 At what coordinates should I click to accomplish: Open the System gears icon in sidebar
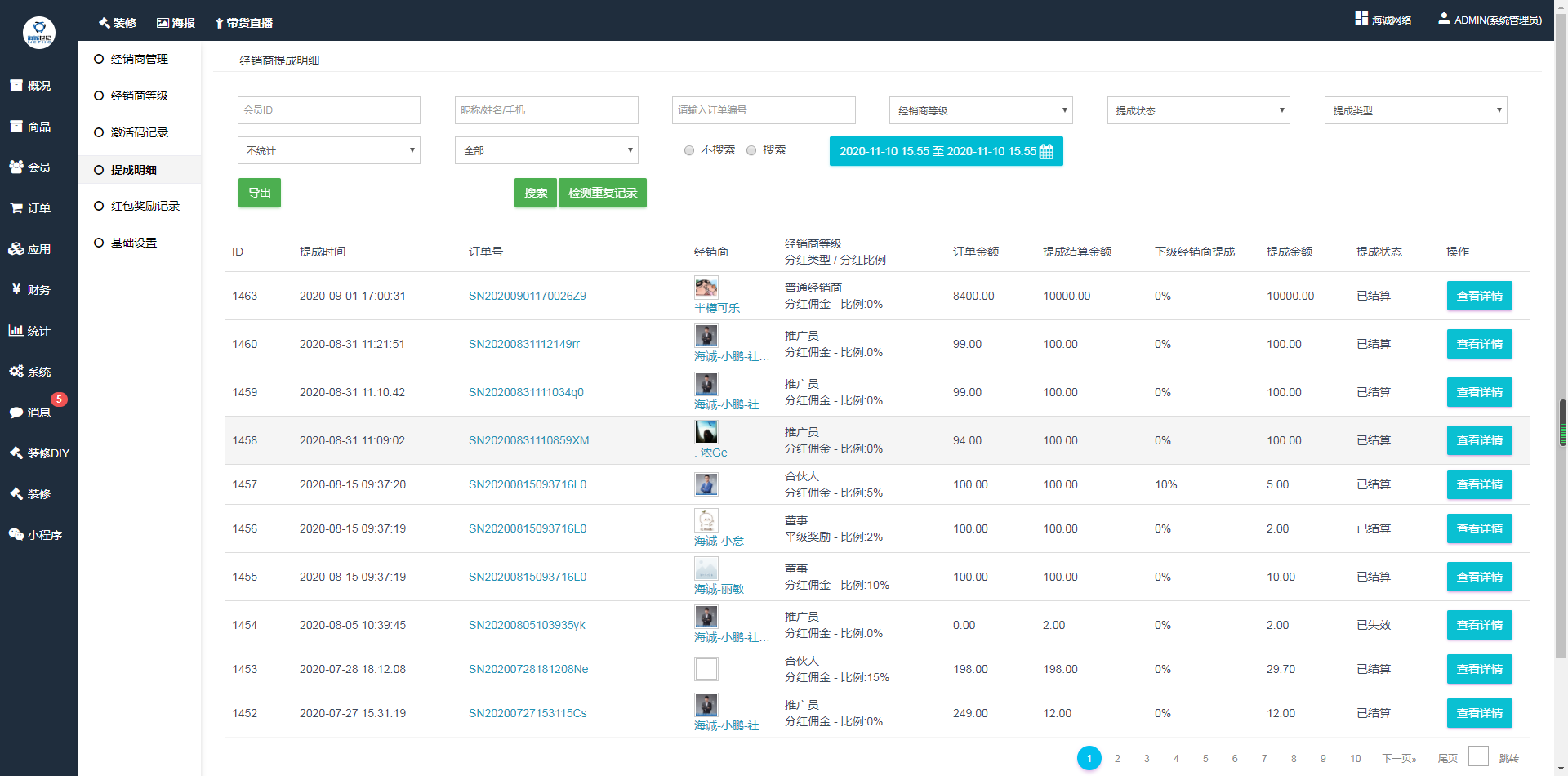coord(16,372)
